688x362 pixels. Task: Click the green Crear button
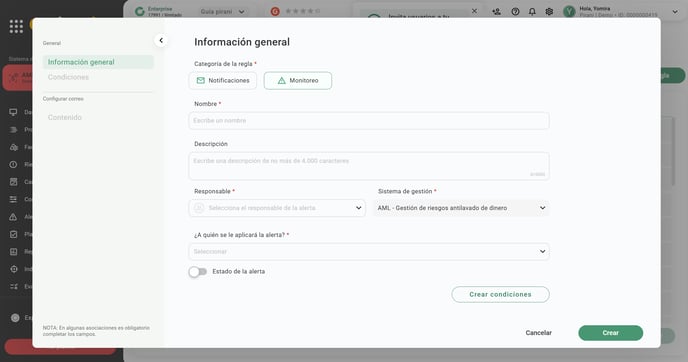(x=610, y=333)
